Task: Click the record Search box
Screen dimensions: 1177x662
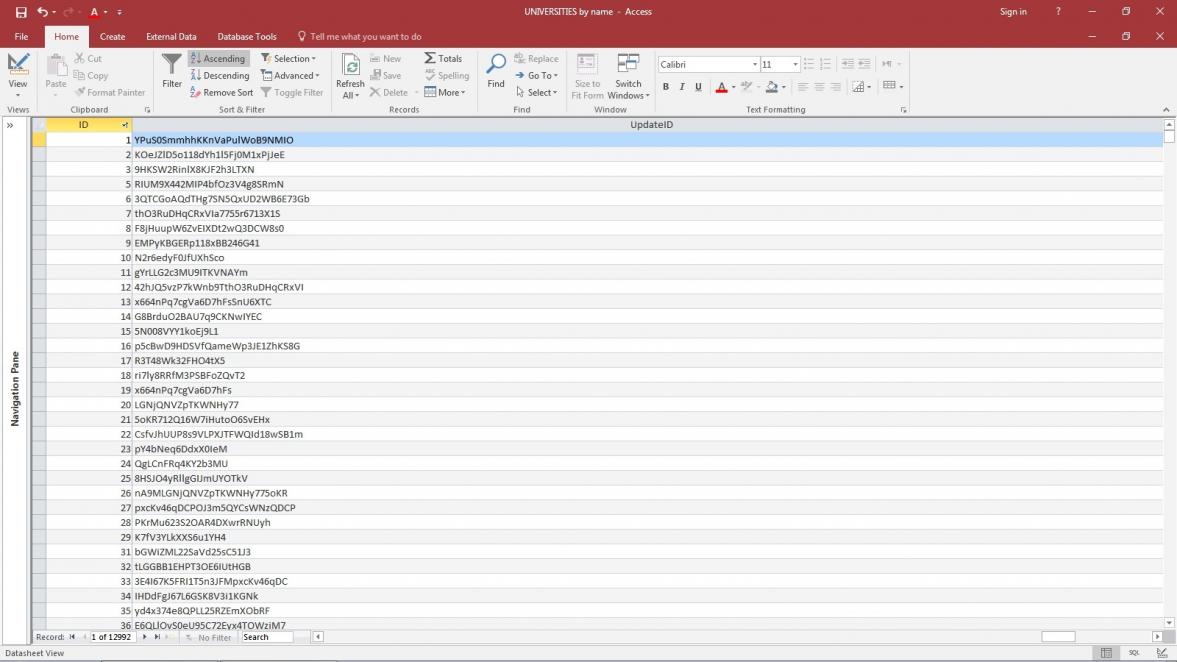Action: pyautogui.click(x=266, y=636)
